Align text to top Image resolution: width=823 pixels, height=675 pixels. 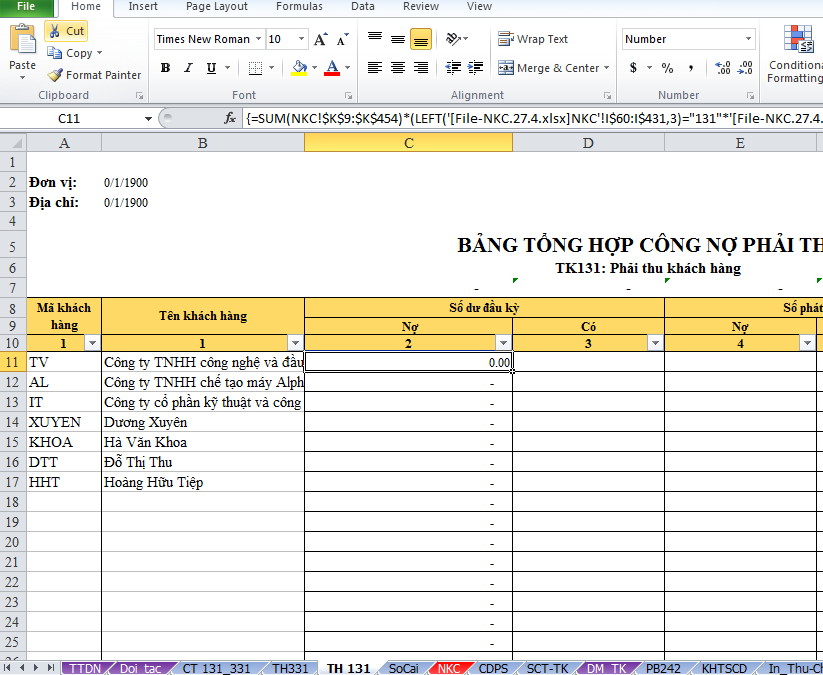(x=375, y=39)
